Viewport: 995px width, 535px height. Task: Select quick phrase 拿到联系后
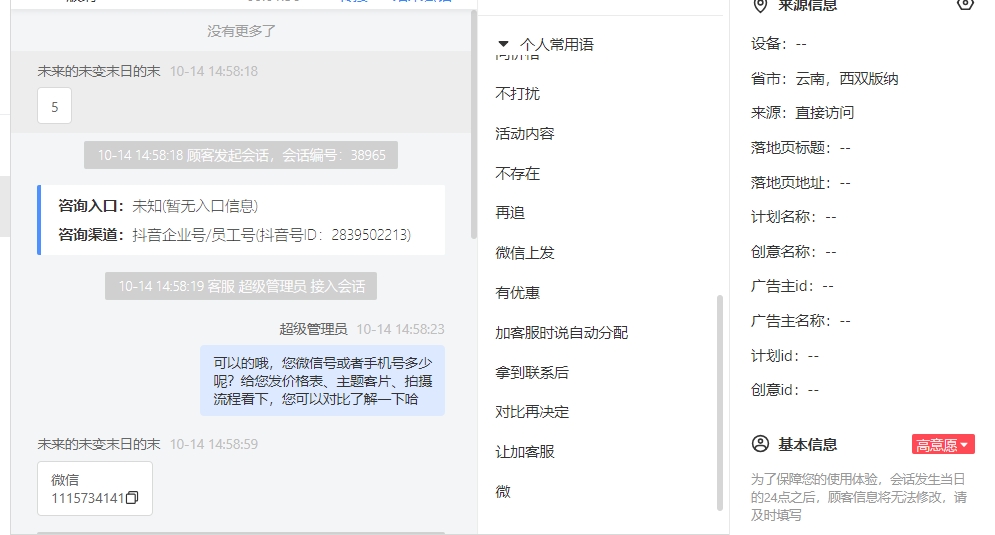[x=532, y=373]
